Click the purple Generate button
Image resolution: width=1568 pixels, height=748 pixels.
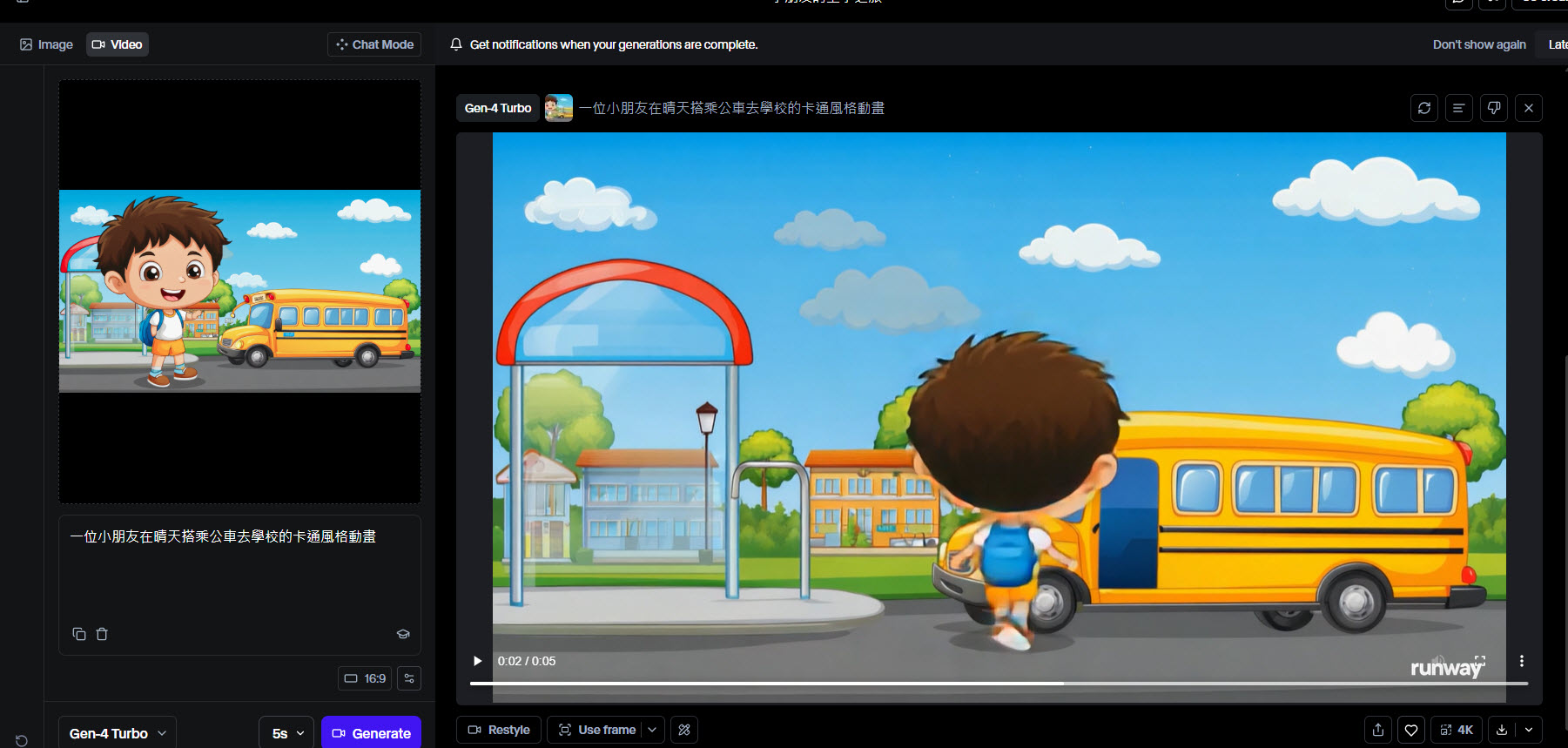371,733
